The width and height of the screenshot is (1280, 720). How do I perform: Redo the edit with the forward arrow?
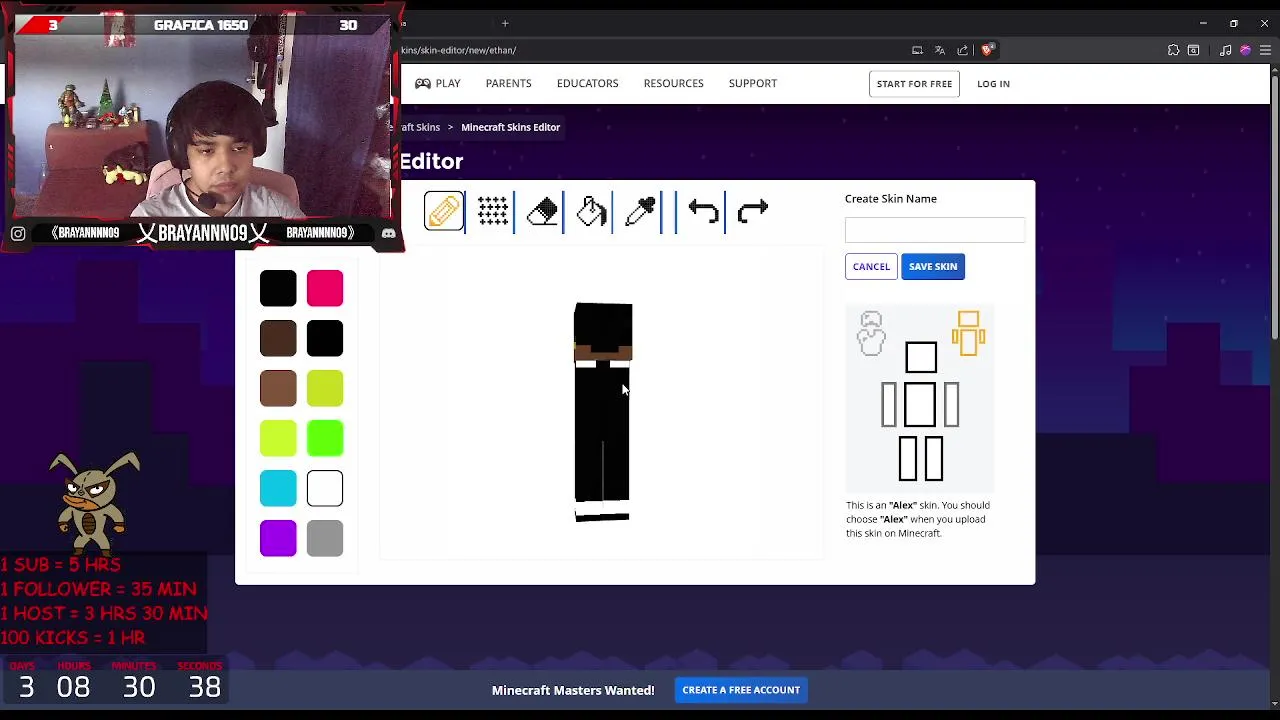tap(752, 211)
